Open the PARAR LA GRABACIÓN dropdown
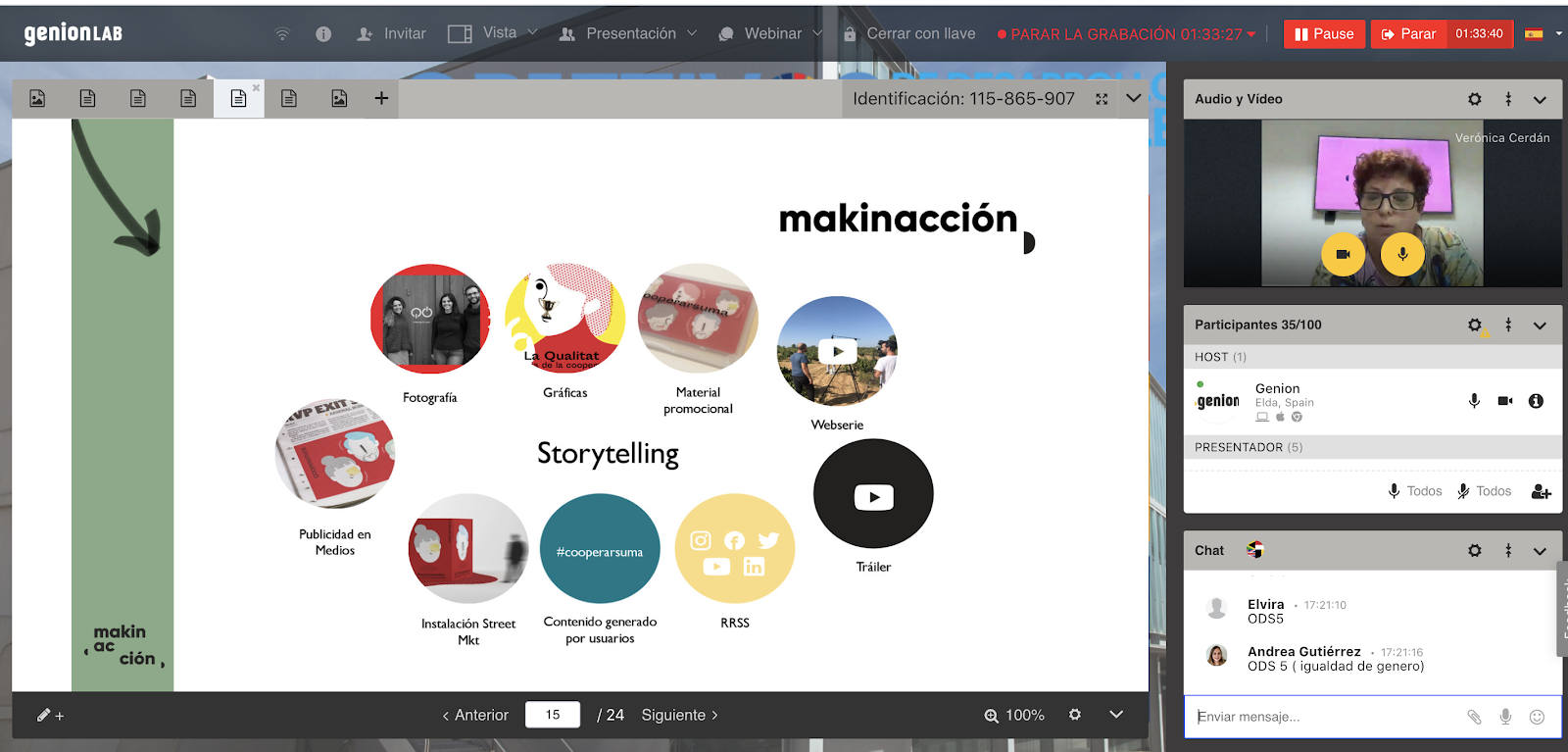1568x752 pixels. click(1126, 34)
